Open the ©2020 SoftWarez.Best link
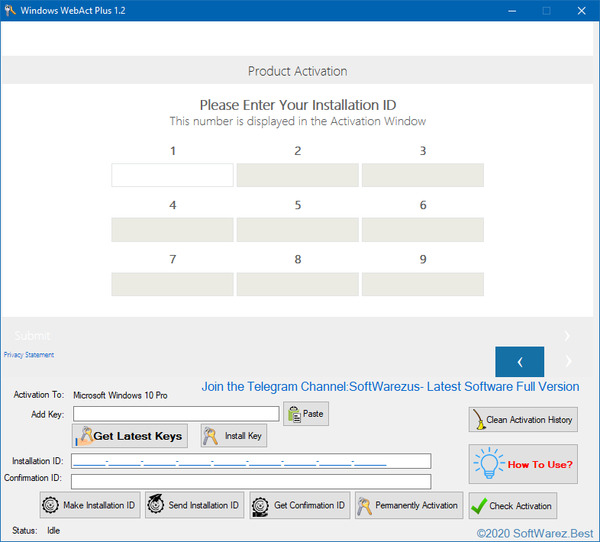Viewport: 600px width, 542px height. click(535, 533)
